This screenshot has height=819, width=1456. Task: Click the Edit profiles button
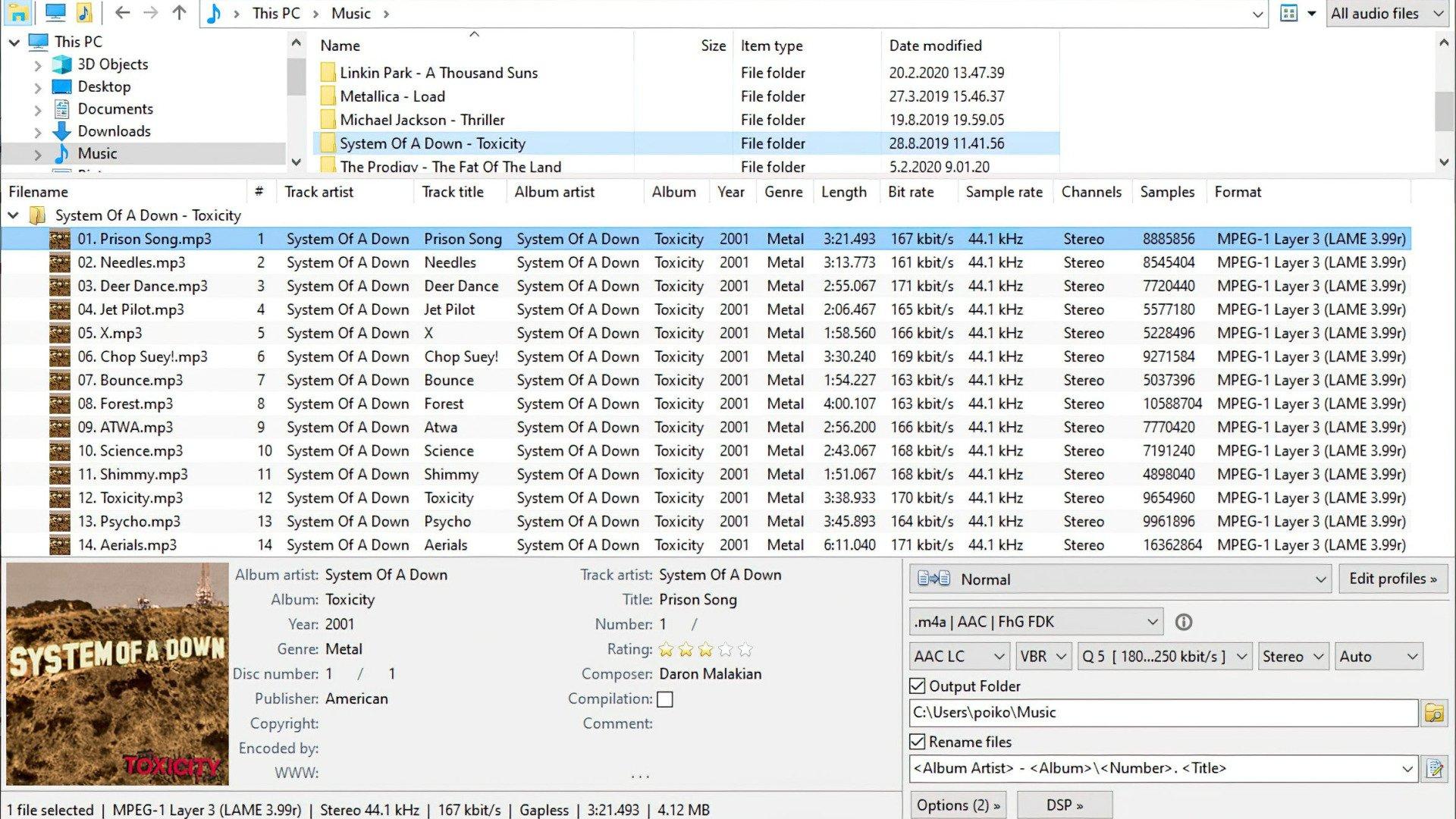click(x=1393, y=579)
